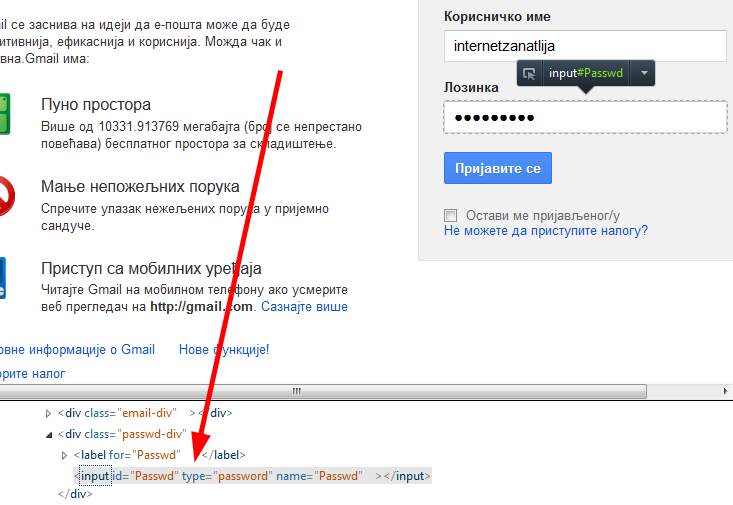The image size is (733, 505).
Task: Collapse the div class passwd-div node
Action: click(49, 435)
